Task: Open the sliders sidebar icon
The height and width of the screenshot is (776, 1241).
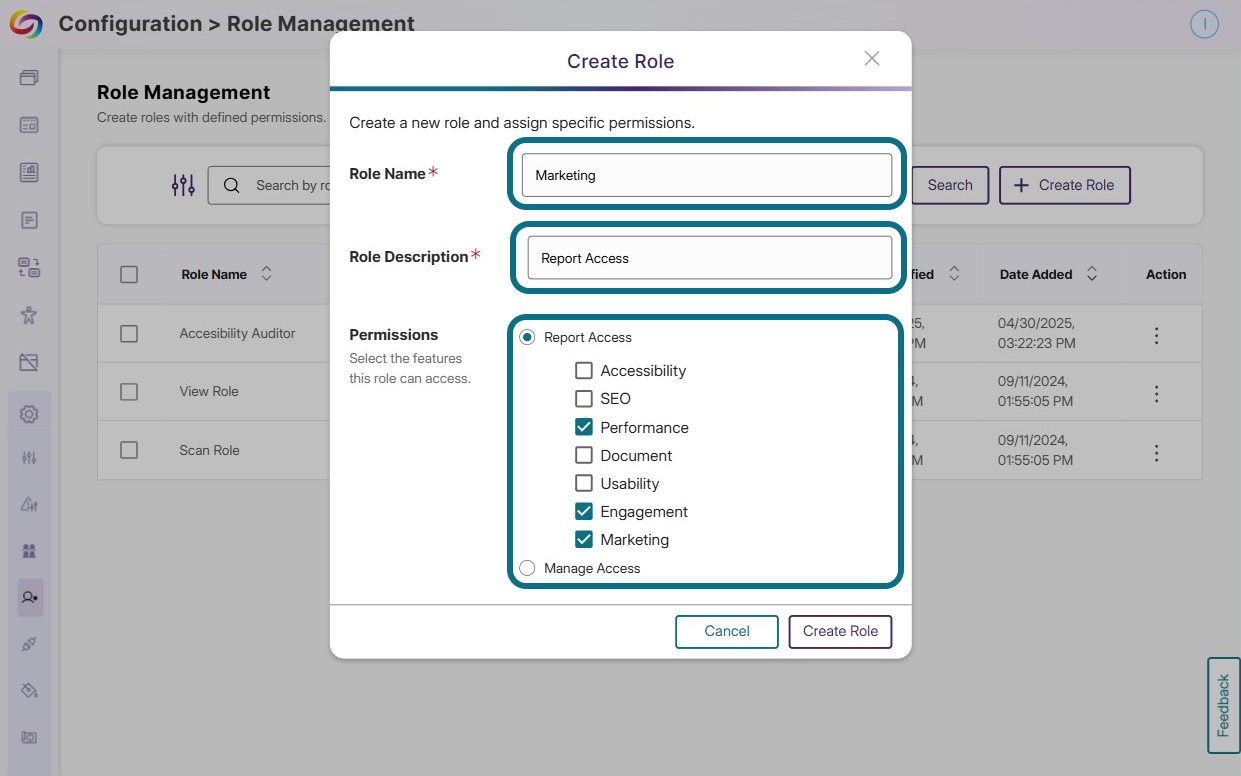Action: pos(29,458)
